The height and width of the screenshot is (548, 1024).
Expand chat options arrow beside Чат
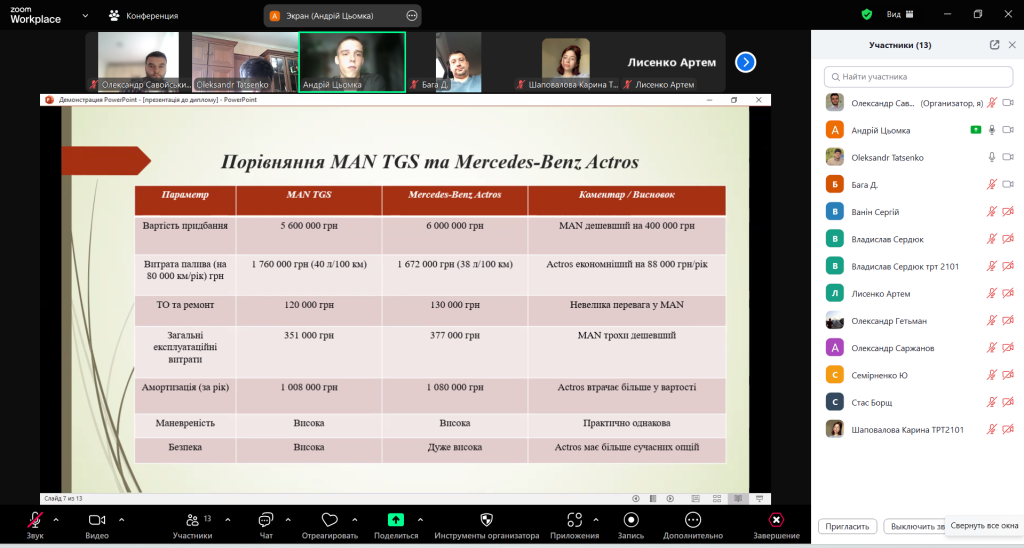pyautogui.click(x=288, y=520)
